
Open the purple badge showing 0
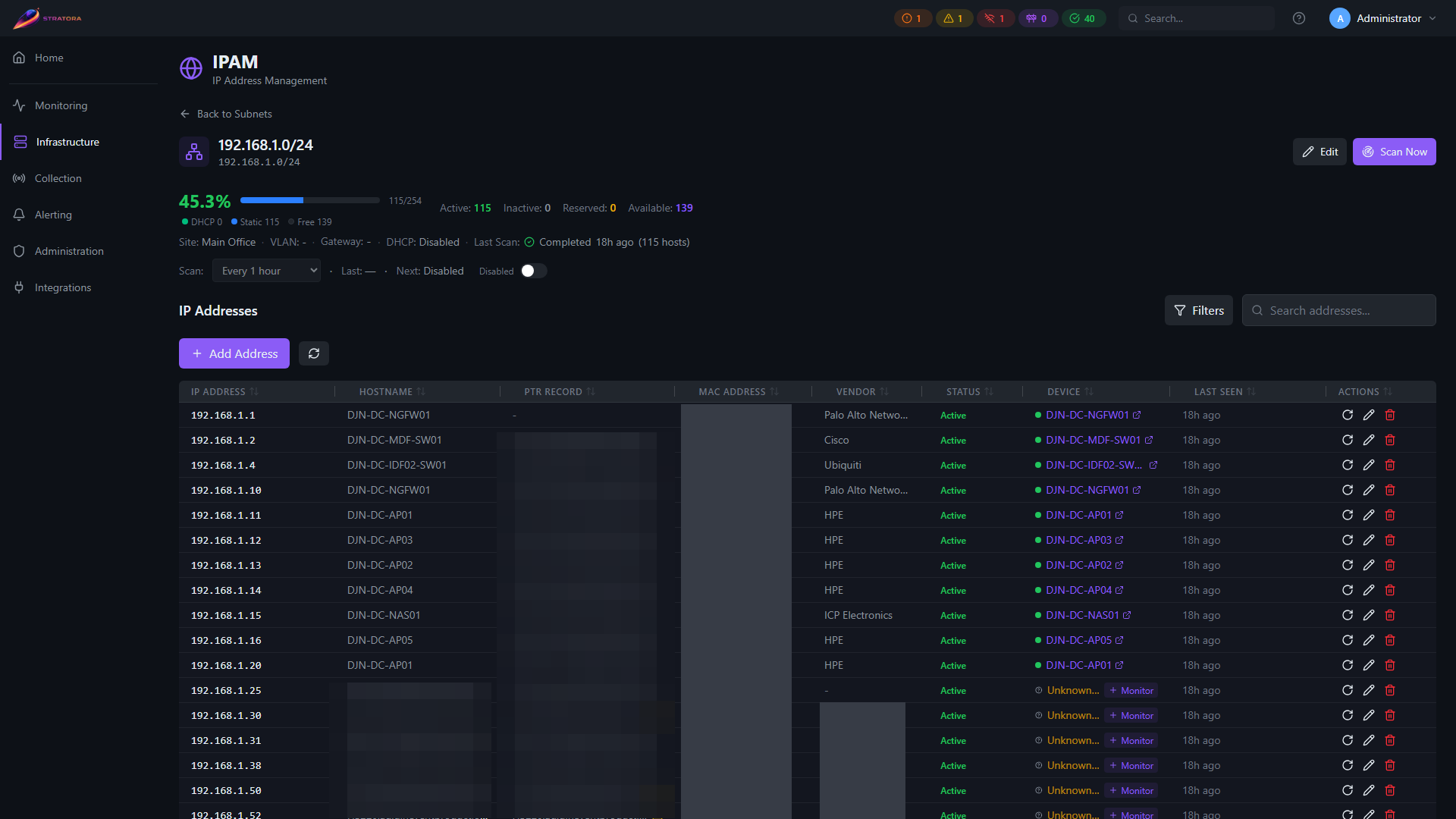(1037, 18)
